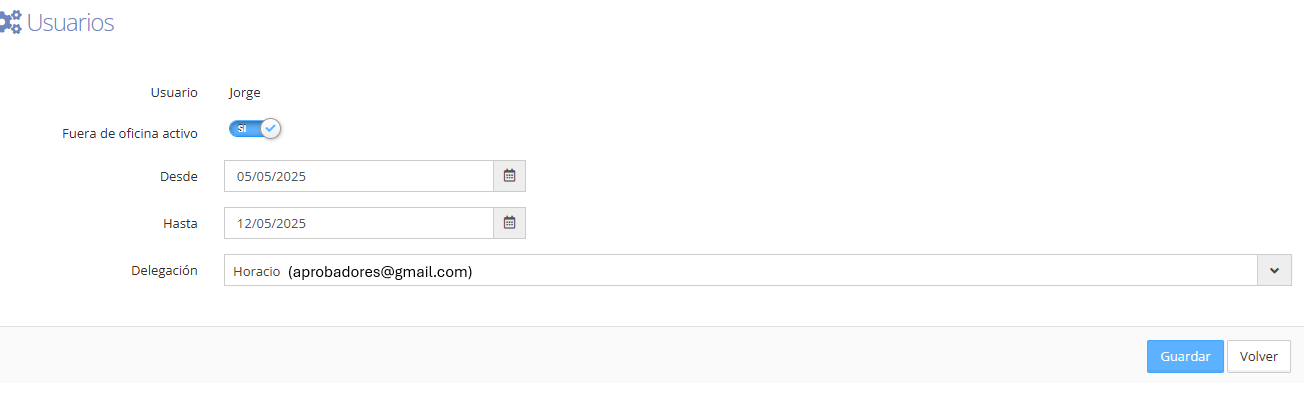Toggle Fuera de oficina activo off
Viewport: 1314px width, 394px height.
(255, 129)
